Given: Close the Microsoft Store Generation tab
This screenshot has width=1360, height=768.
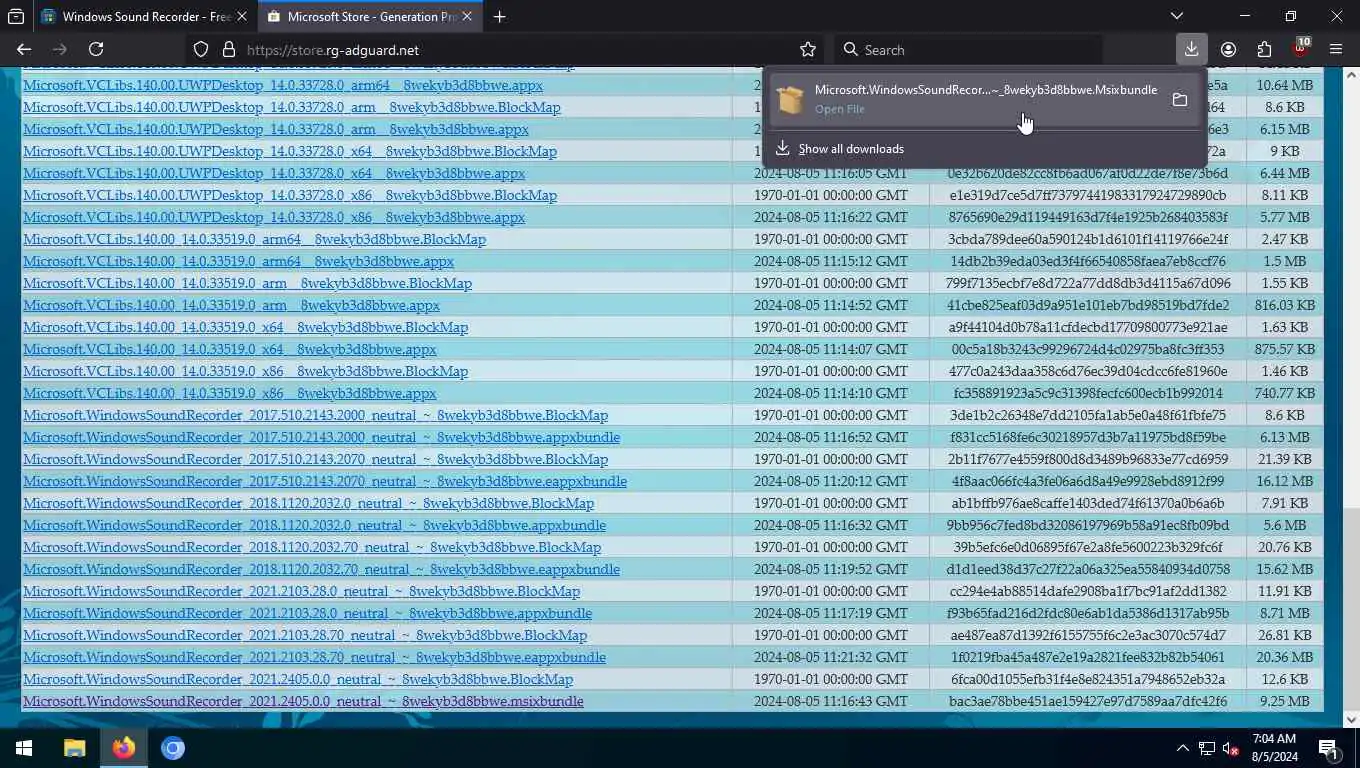Looking at the screenshot, I should pos(467,16).
